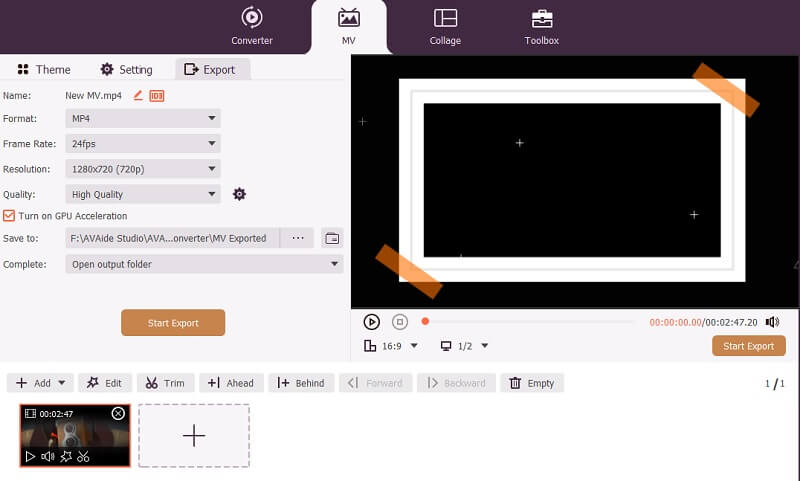Viewport: 800px width, 481px height.
Task: Click the pencil icon to rename output
Action: point(138,96)
